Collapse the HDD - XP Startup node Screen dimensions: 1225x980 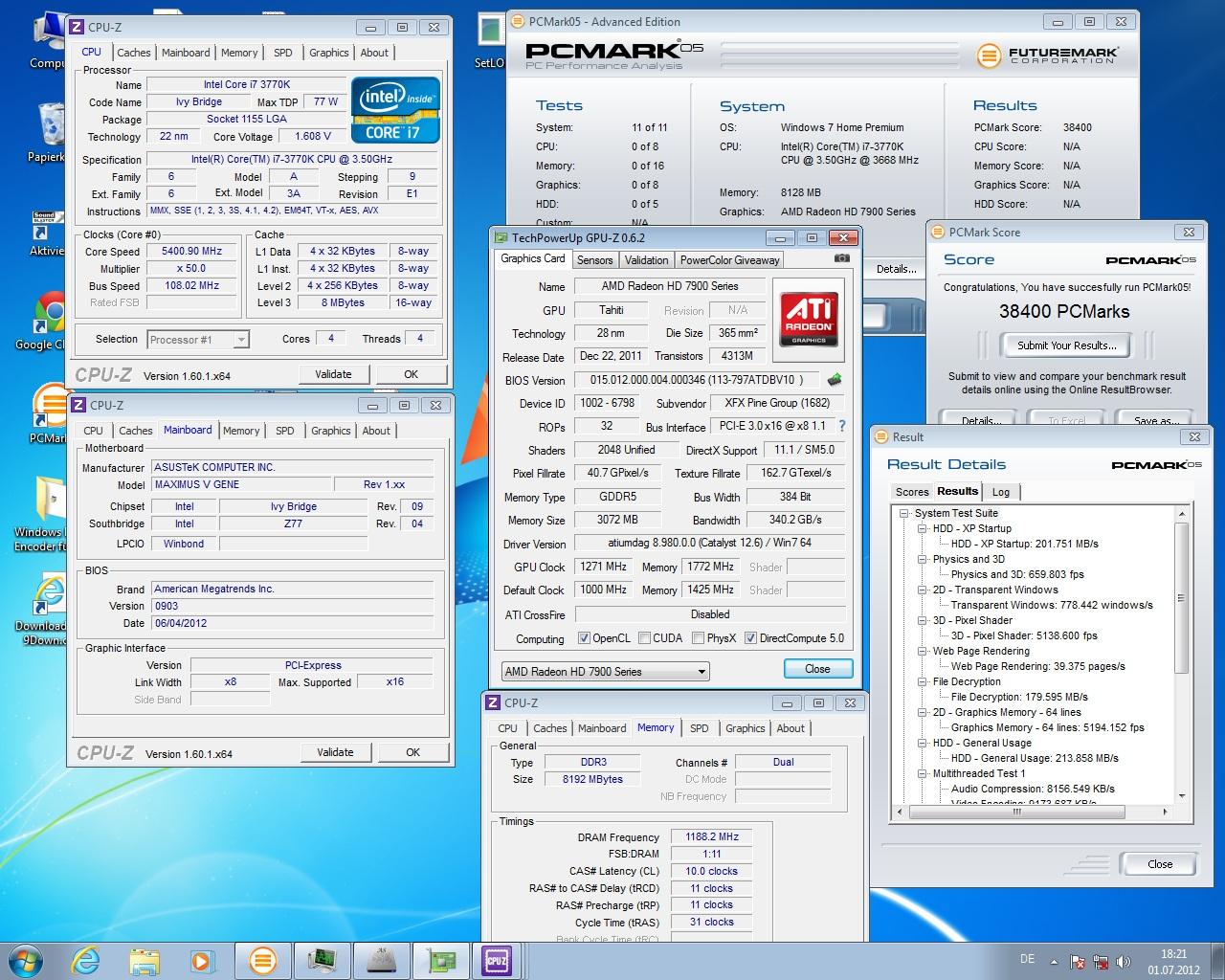click(923, 528)
